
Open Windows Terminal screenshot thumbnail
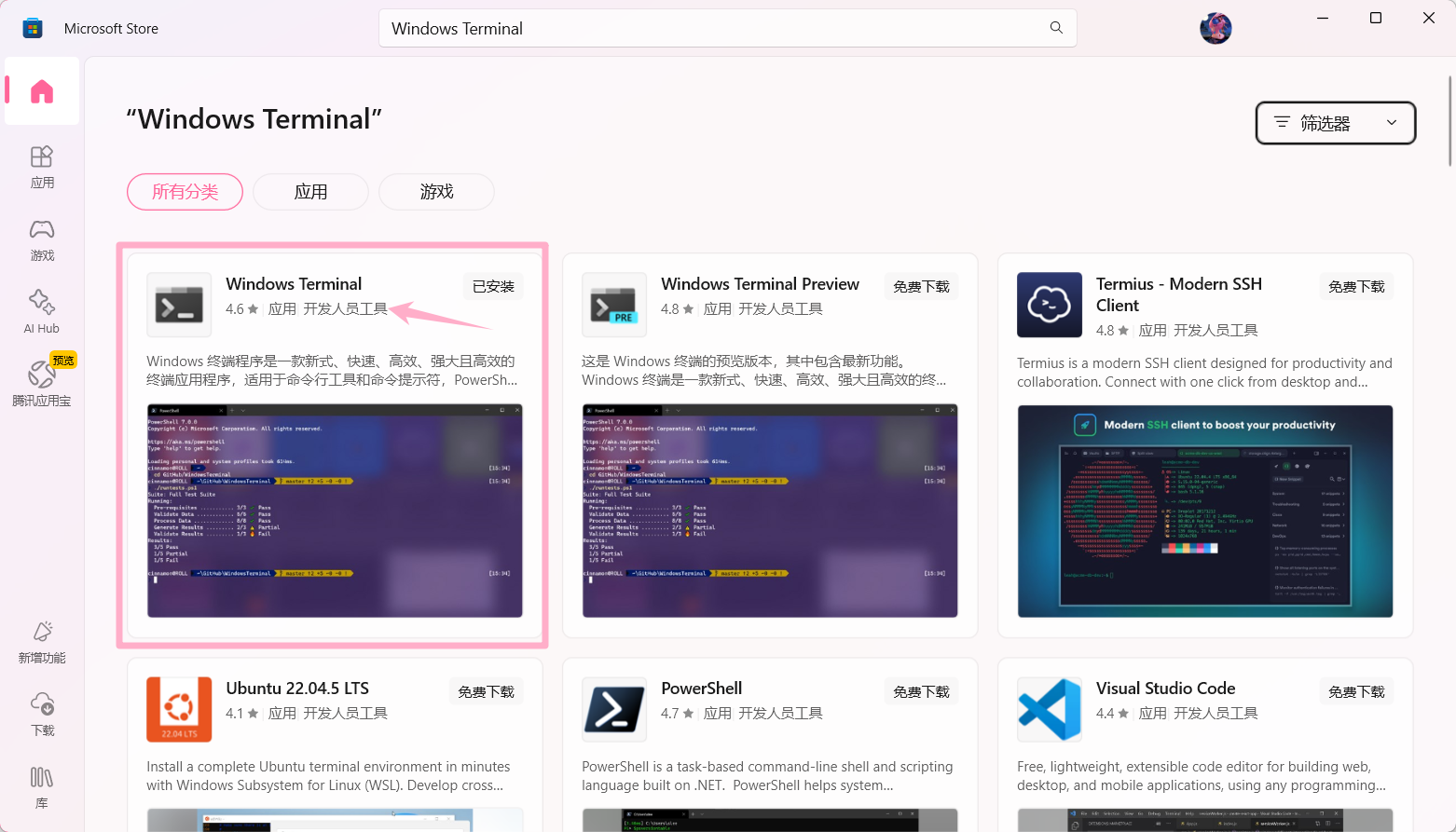pyautogui.click(x=335, y=511)
